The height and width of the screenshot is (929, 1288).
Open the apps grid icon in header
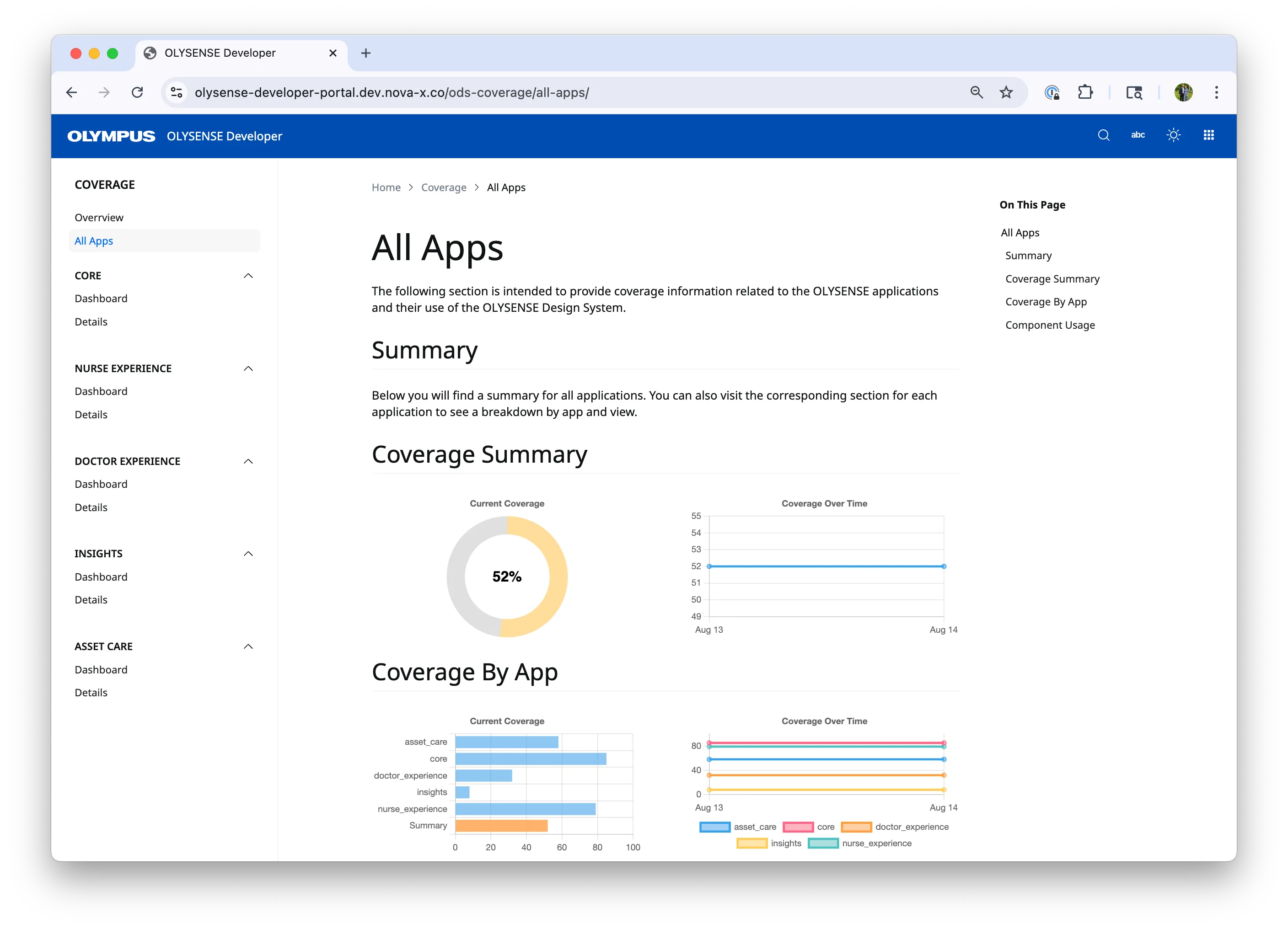[x=1209, y=135]
